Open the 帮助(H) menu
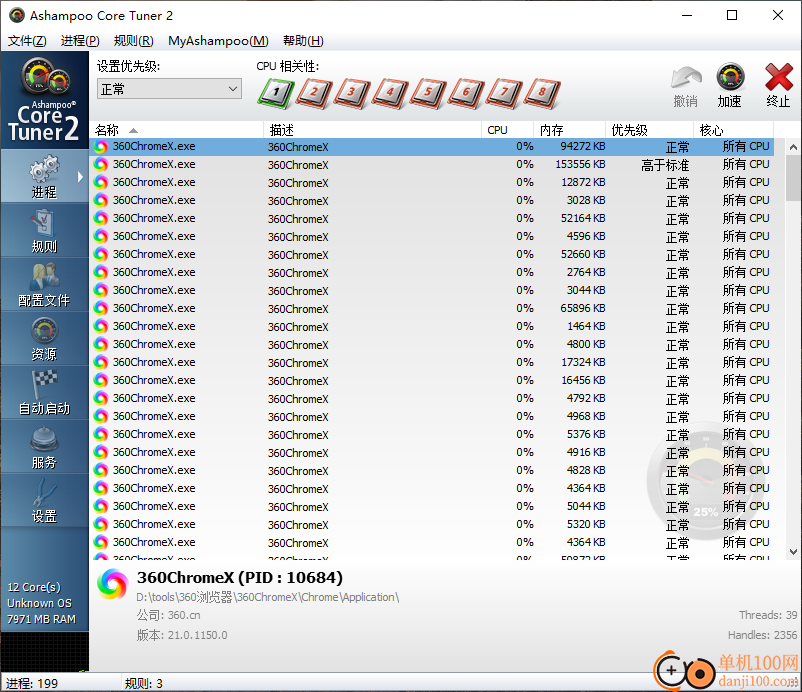802x692 pixels. pyautogui.click(x=303, y=41)
